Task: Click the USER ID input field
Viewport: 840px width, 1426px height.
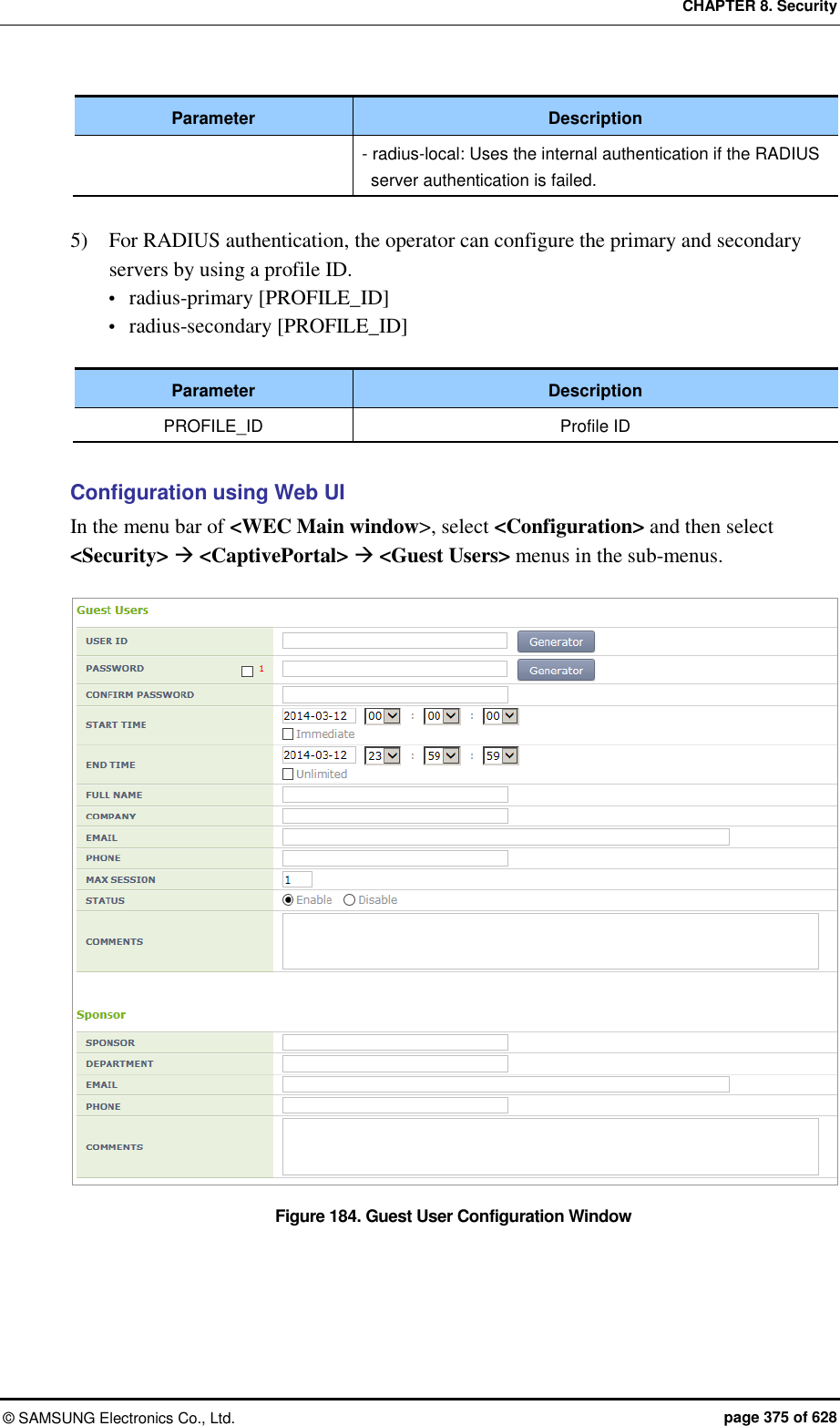Action: pyautogui.click(x=394, y=640)
